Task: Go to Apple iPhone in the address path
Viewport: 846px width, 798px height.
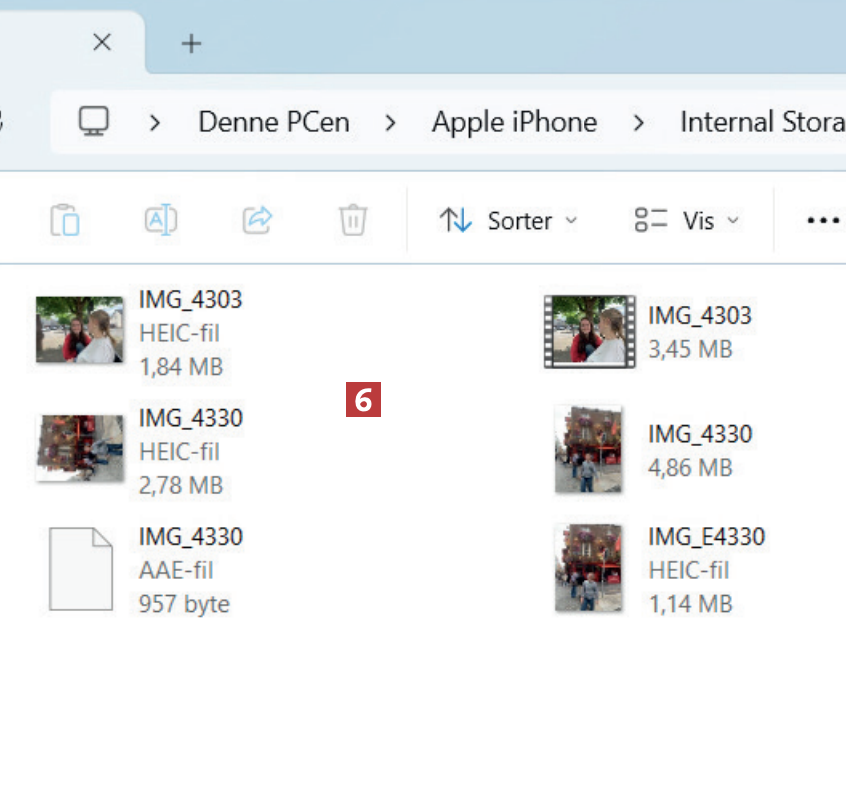Action: (x=514, y=122)
